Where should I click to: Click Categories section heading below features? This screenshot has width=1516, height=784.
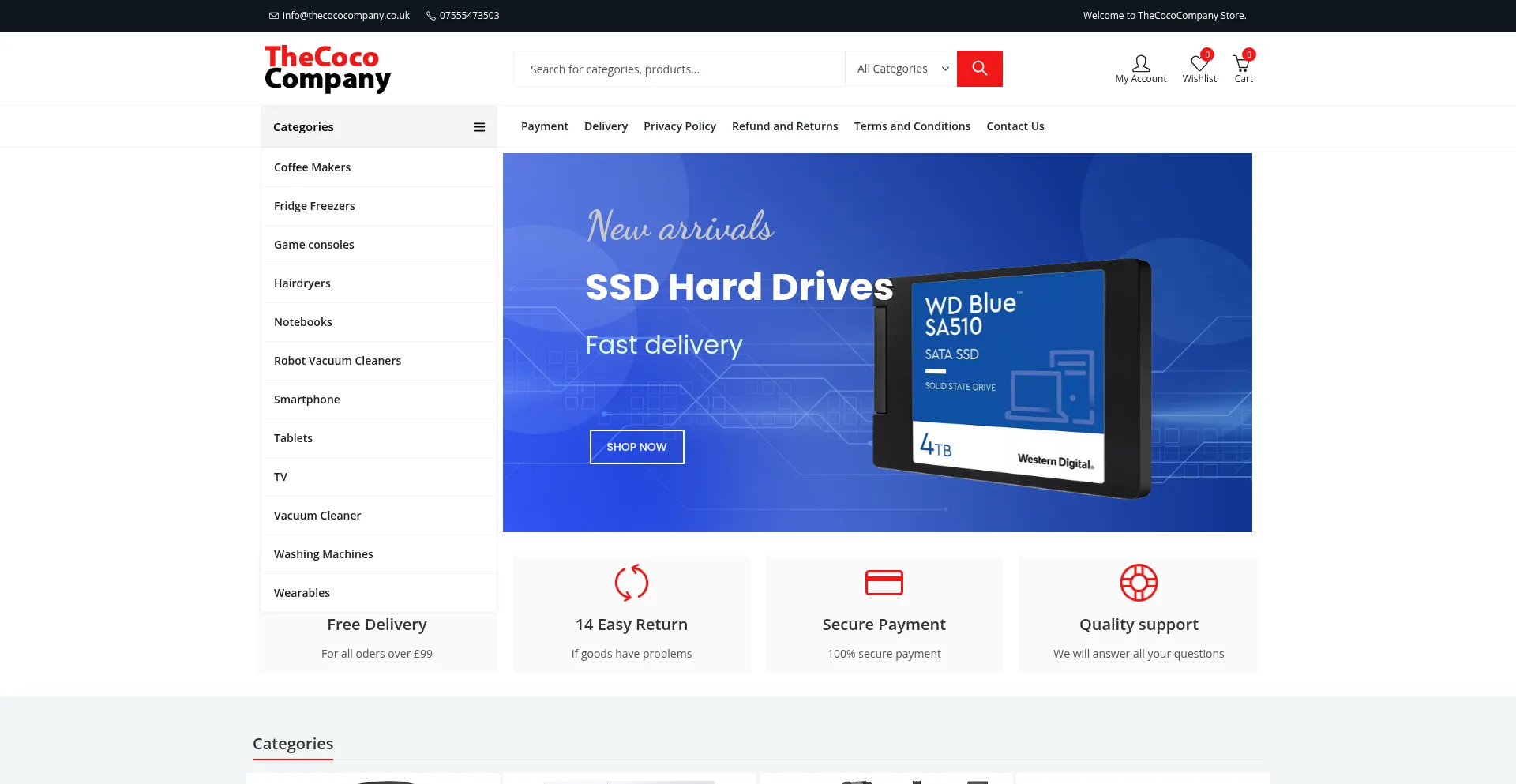(x=293, y=744)
